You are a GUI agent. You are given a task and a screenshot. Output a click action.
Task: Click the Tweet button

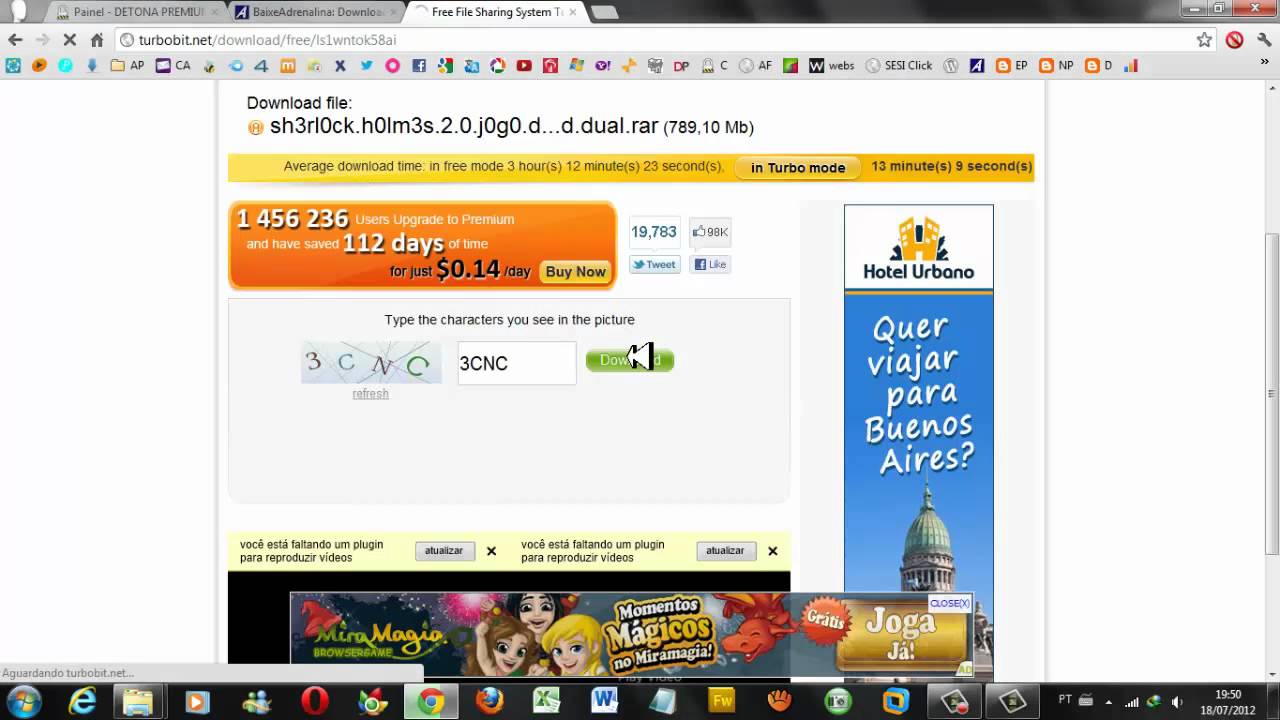coord(655,265)
